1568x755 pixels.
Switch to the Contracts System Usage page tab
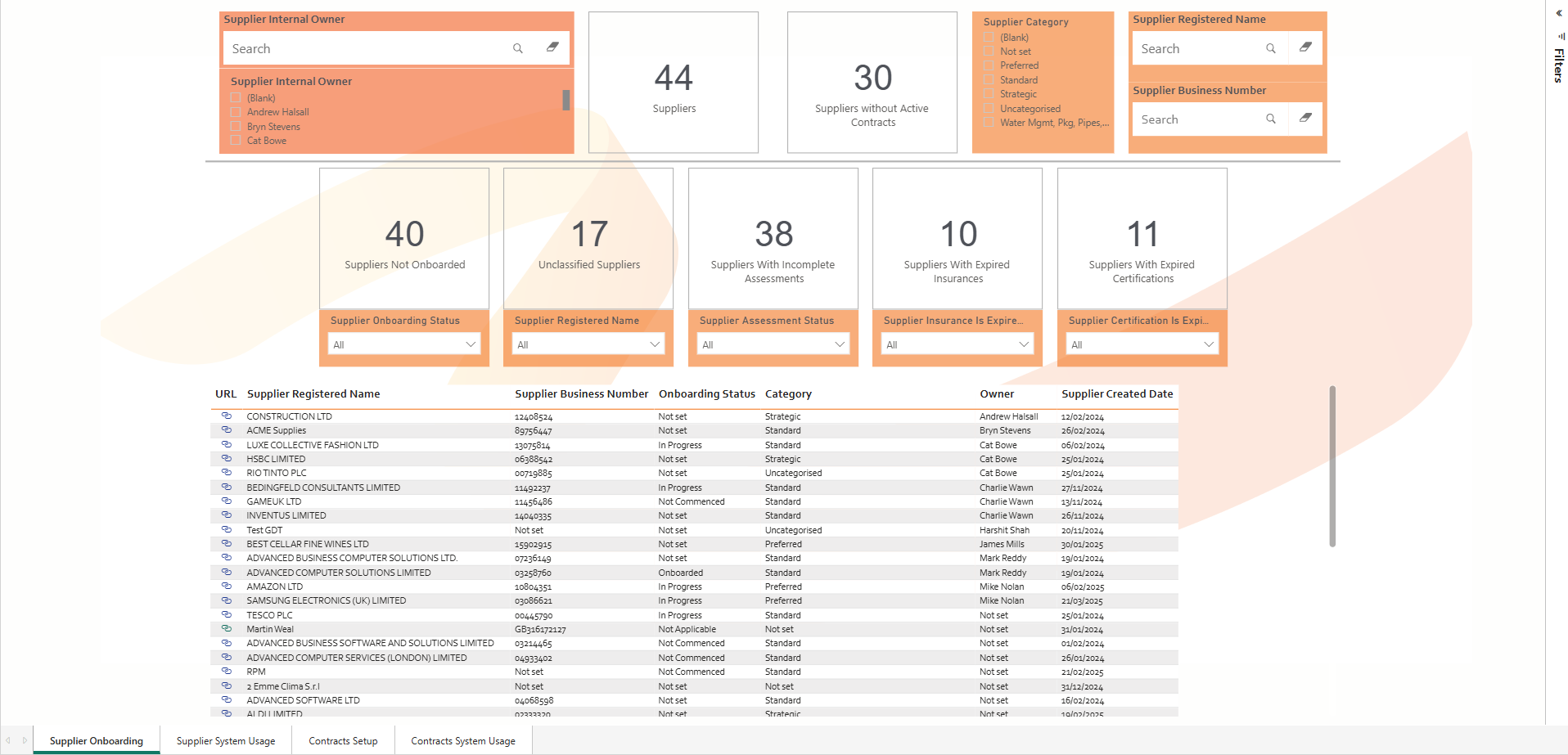coord(463,741)
